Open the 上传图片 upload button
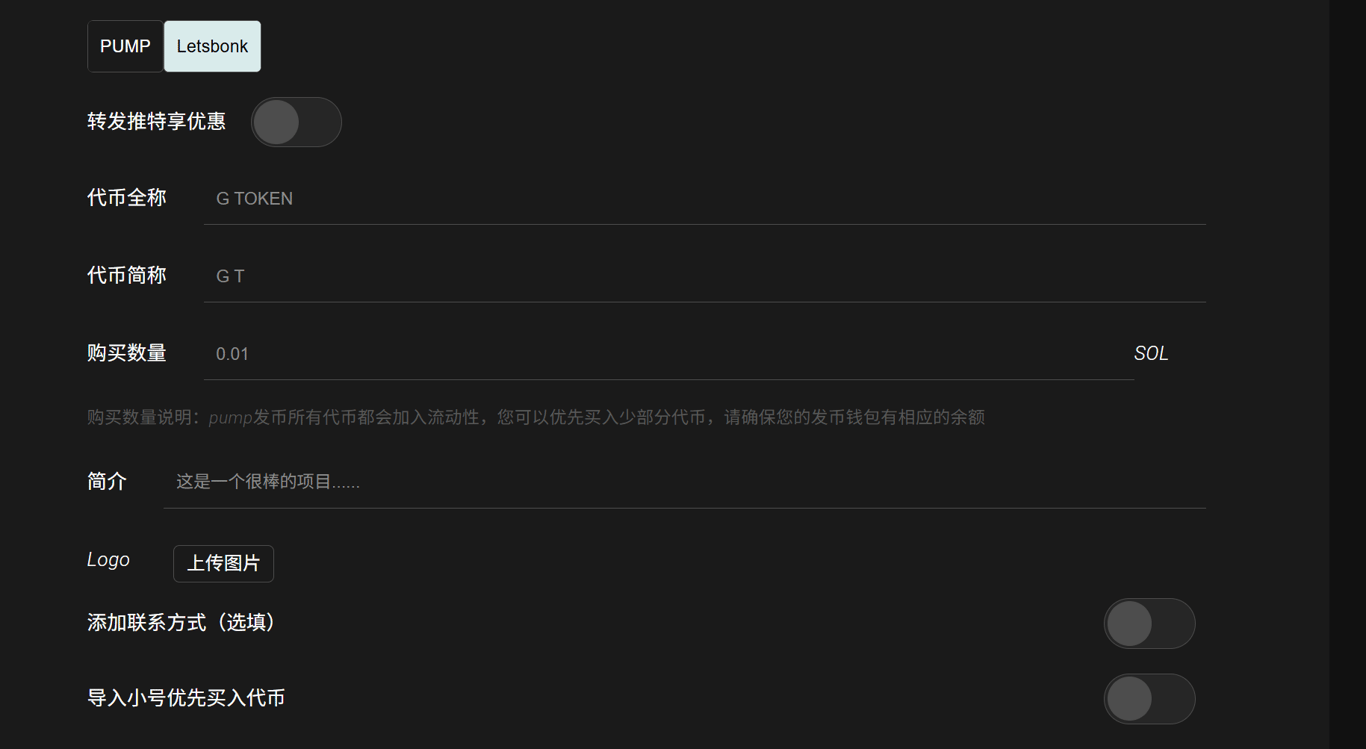This screenshot has height=749, width=1366. pos(223,563)
